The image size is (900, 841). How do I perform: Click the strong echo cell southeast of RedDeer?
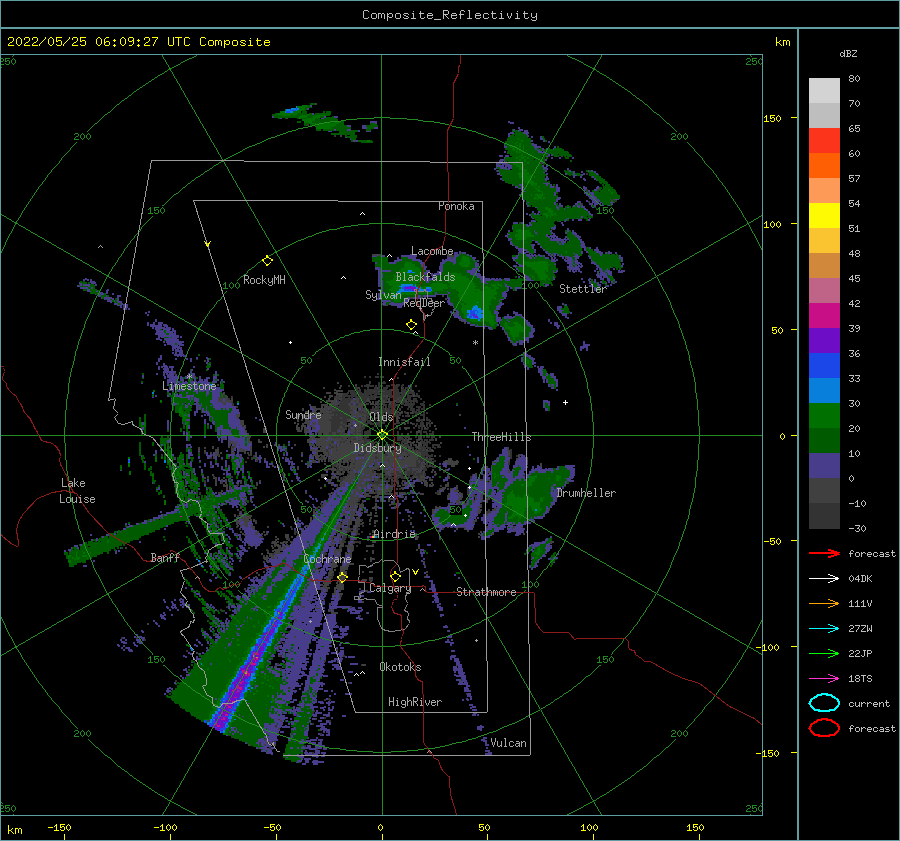tap(475, 313)
